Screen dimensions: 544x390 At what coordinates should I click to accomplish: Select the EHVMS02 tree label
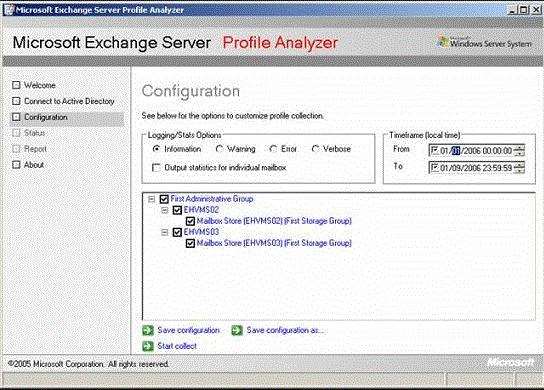[x=201, y=210]
